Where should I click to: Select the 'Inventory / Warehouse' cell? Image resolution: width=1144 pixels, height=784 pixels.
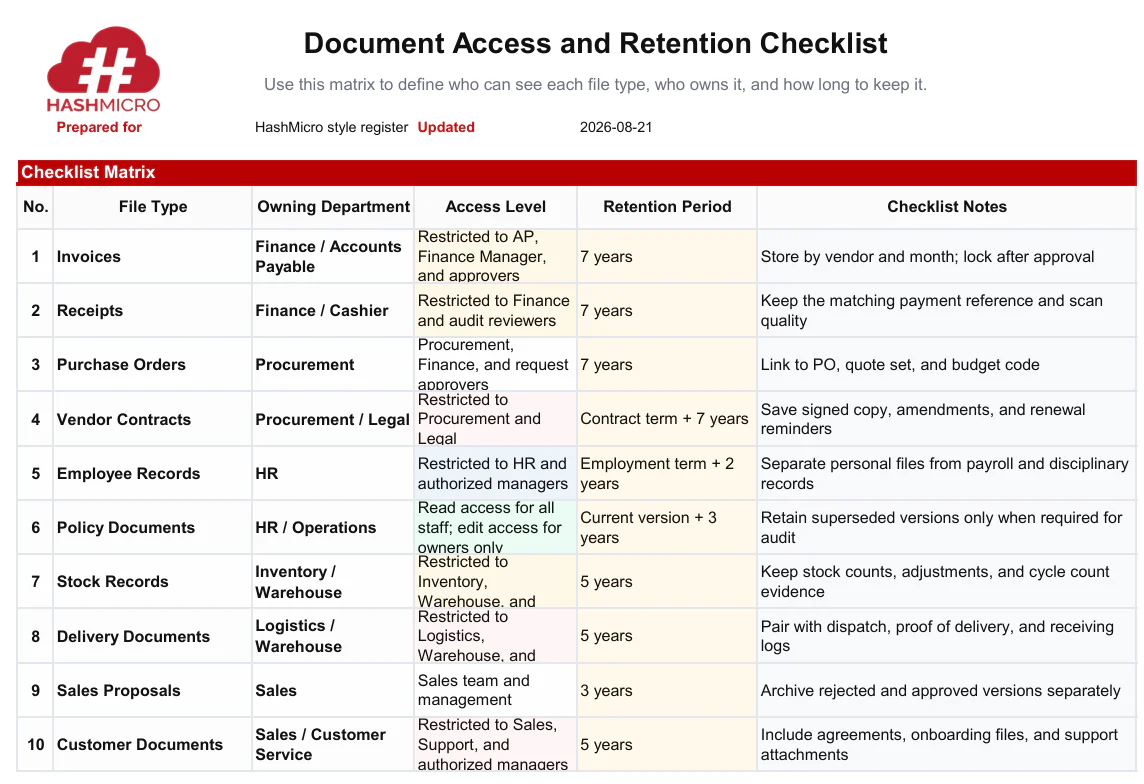[x=333, y=581]
